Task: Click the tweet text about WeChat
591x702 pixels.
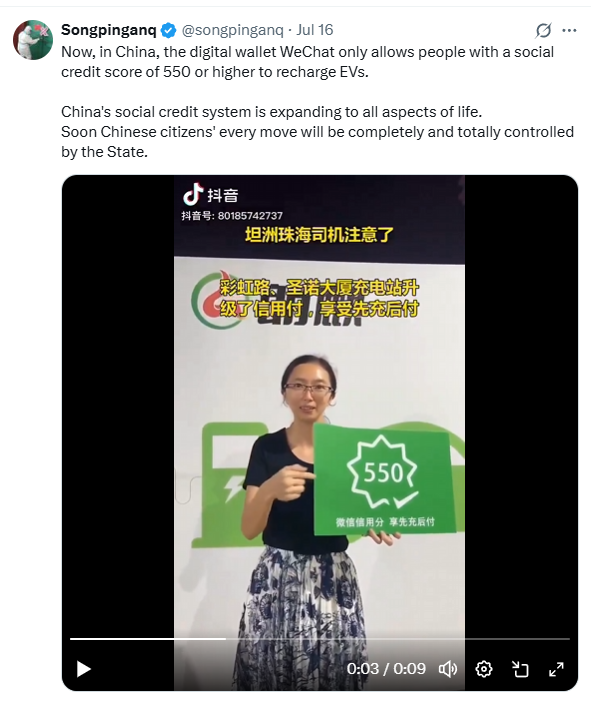Action: pos(308,62)
